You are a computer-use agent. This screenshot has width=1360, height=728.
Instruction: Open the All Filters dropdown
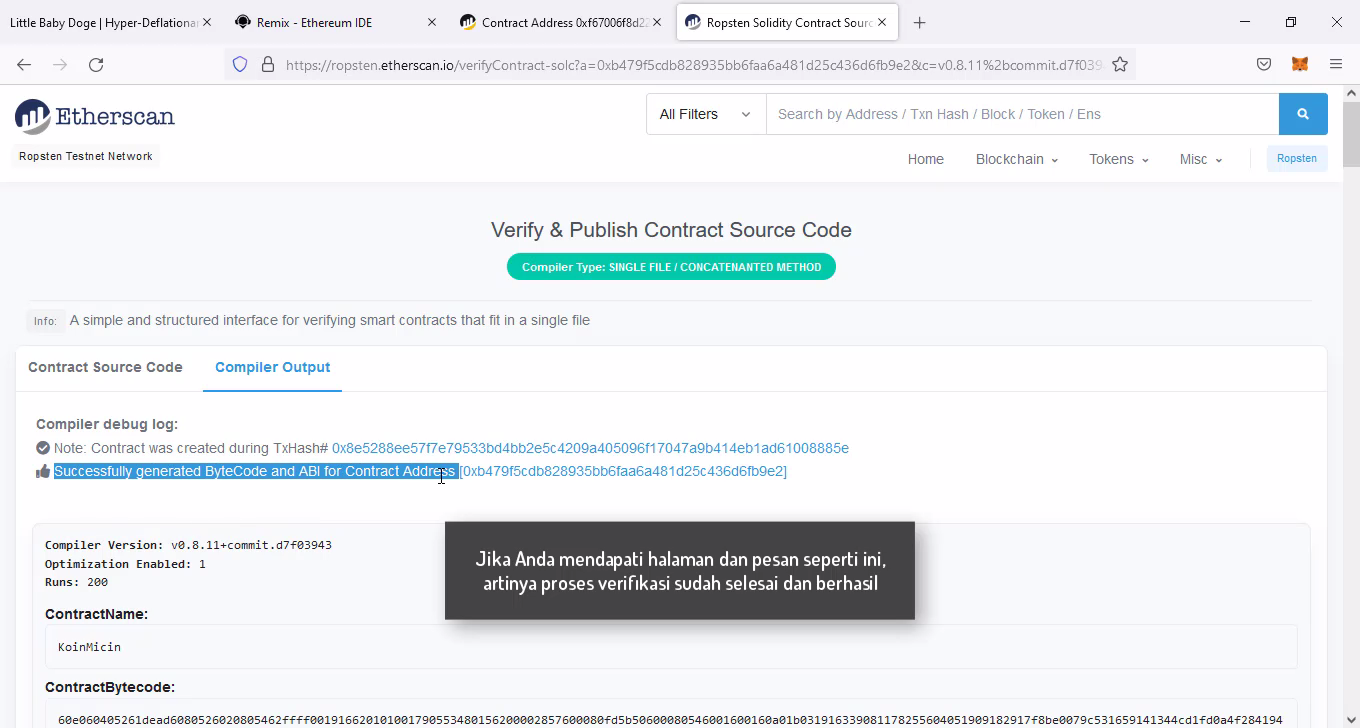(x=705, y=114)
